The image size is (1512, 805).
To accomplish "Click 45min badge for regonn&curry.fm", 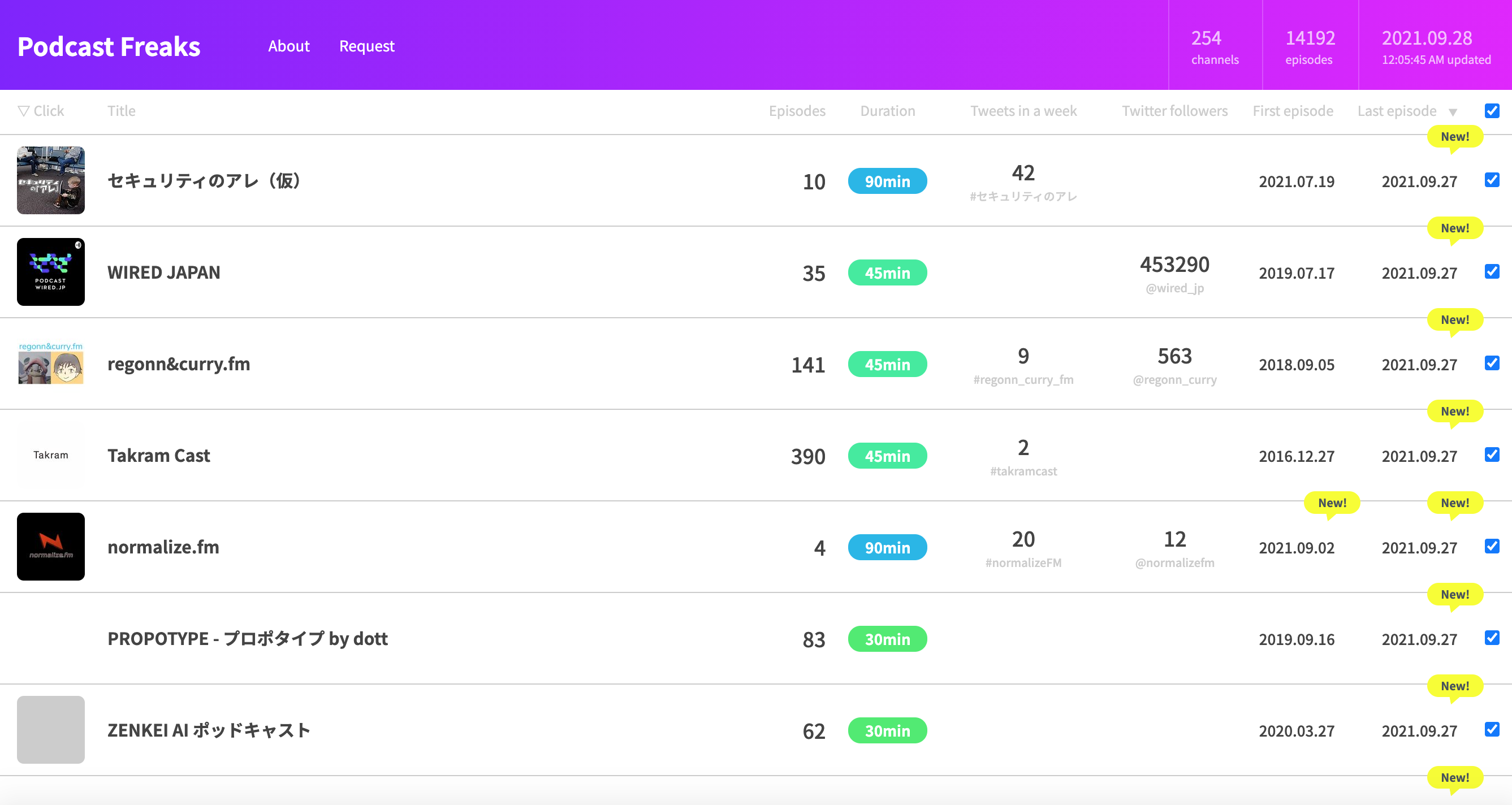I will pos(888,363).
